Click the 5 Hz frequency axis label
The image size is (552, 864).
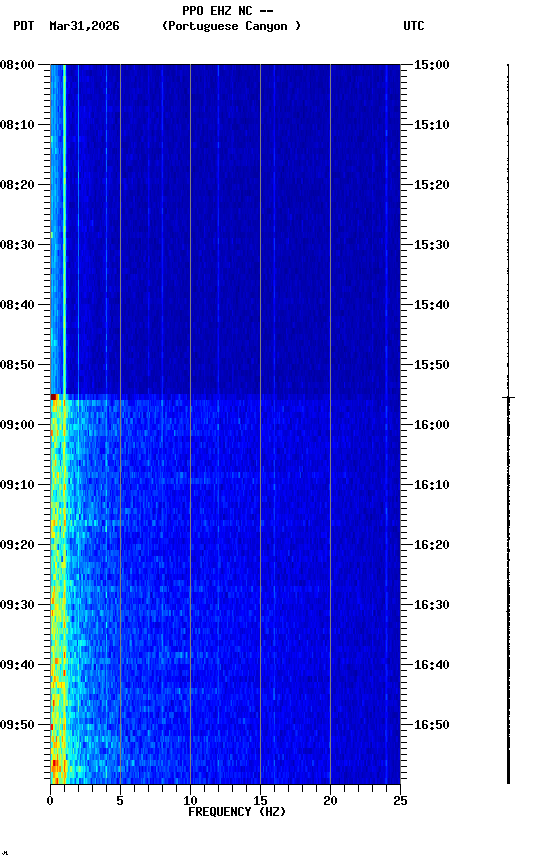[120, 801]
